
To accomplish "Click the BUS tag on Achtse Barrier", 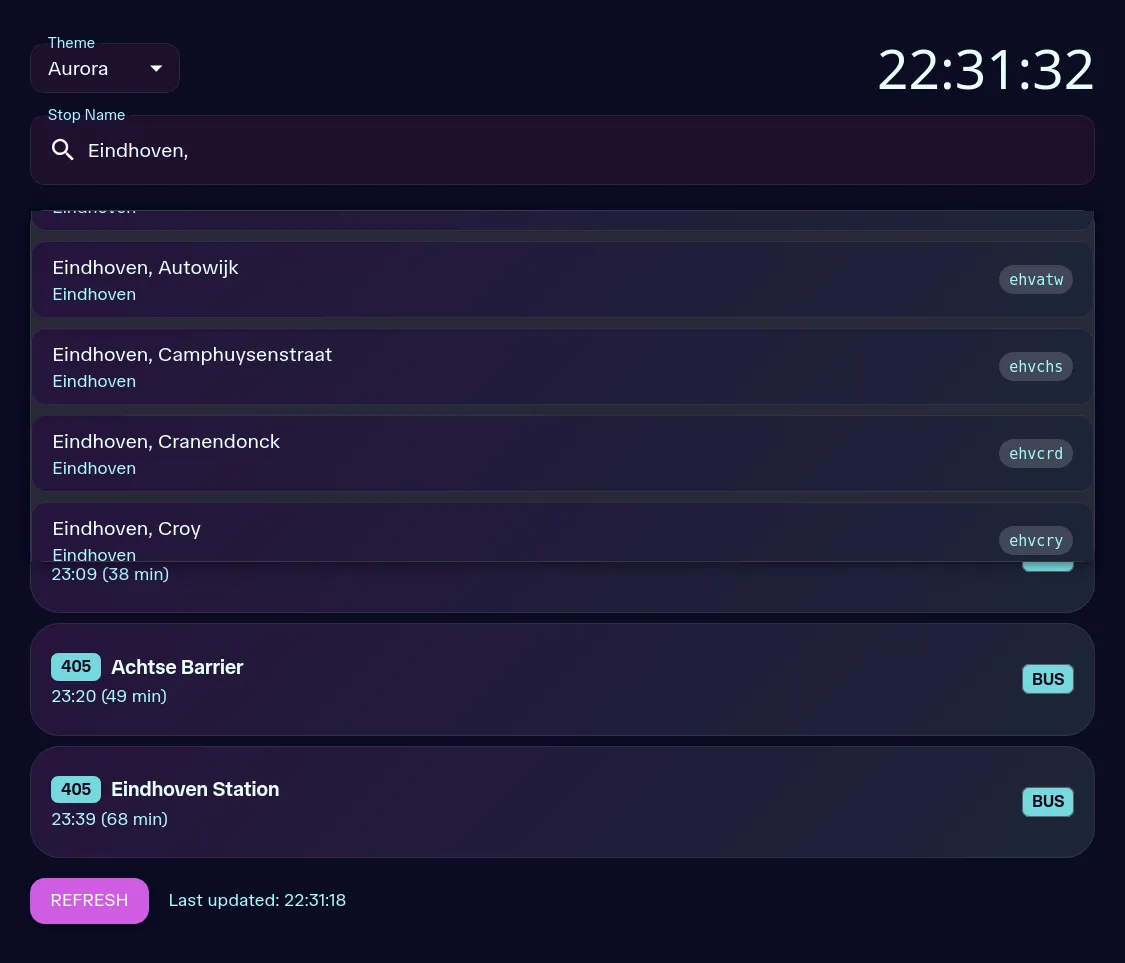I will point(1047,680).
